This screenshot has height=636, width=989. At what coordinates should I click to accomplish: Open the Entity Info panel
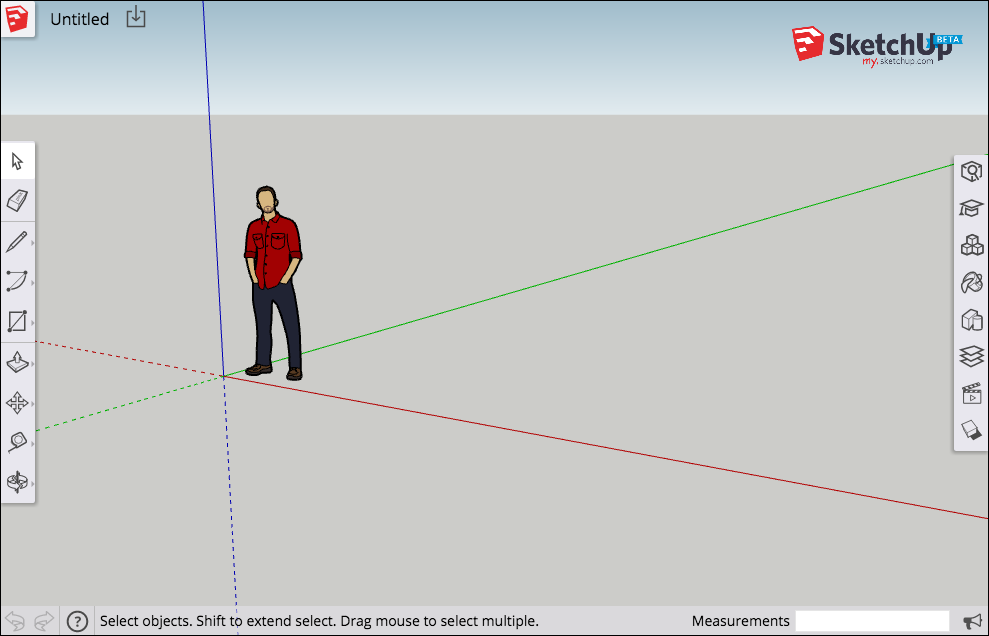click(x=971, y=171)
